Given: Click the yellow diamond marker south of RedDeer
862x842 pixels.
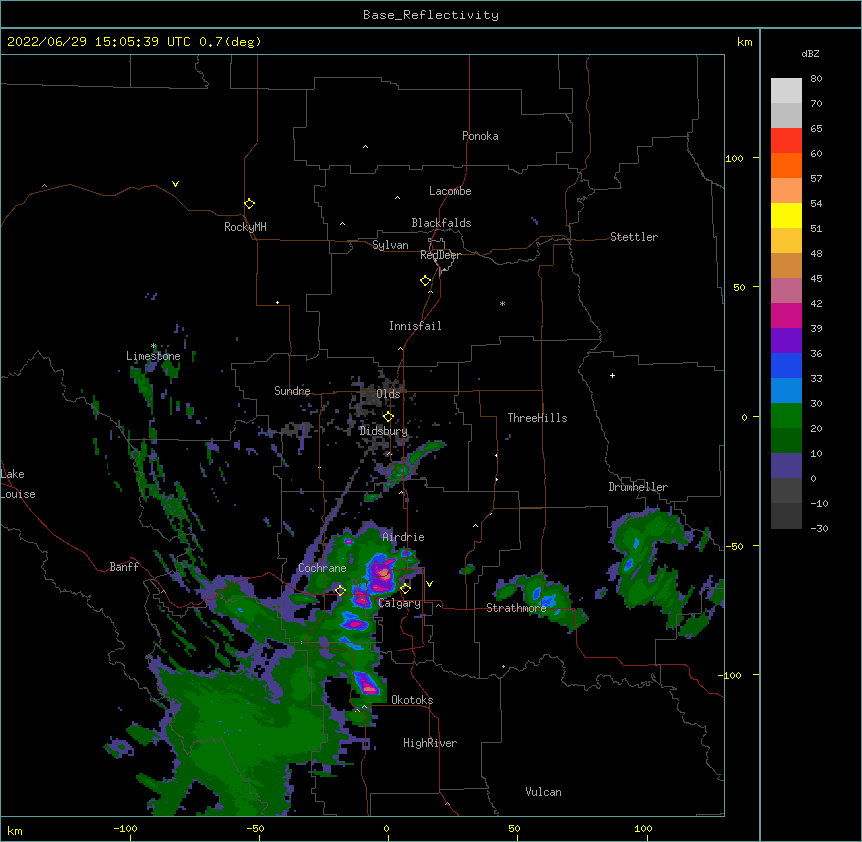Looking at the screenshot, I should coord(426,281).
